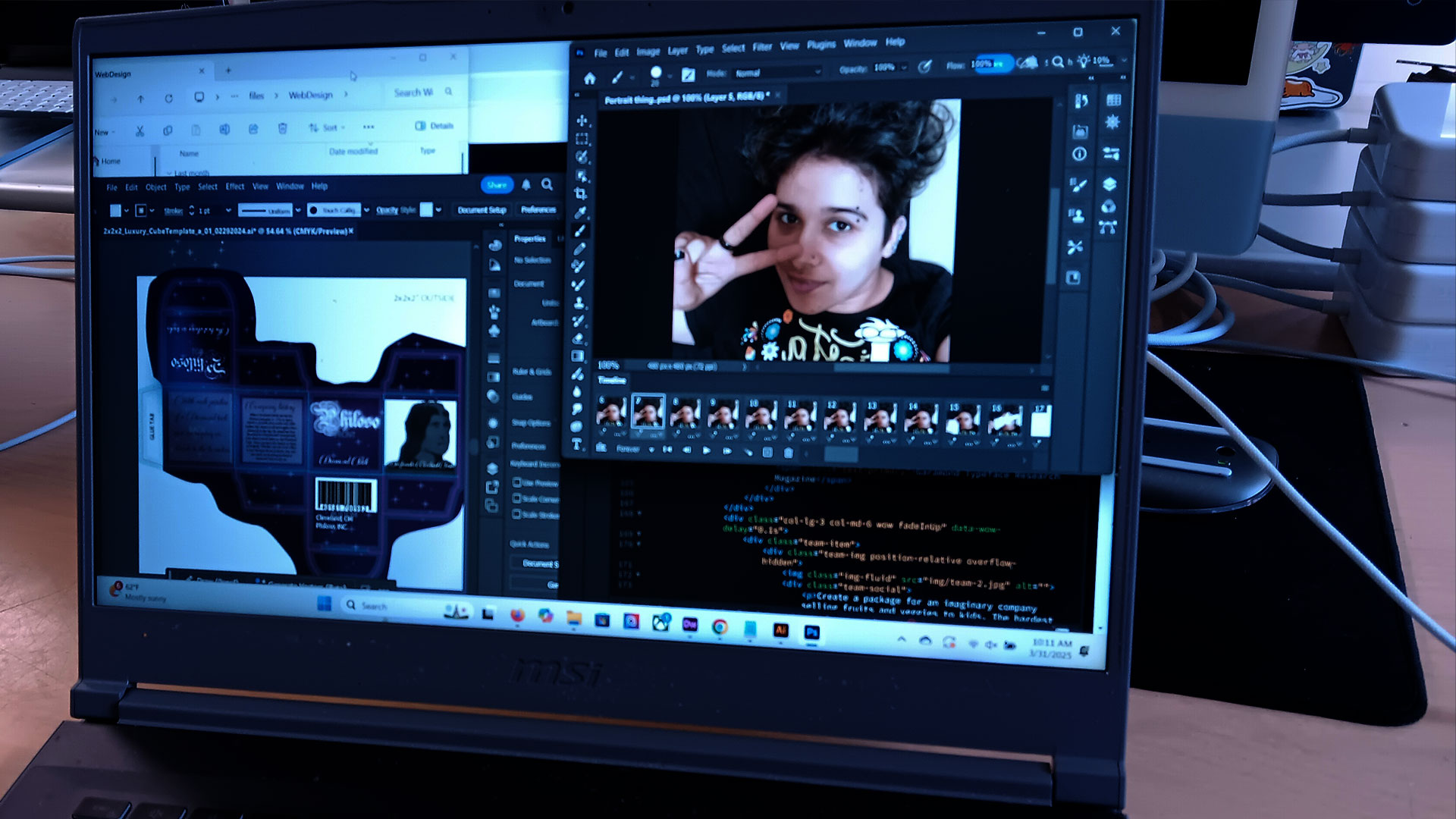Click the blue Share button
The width and height of the screenshot is (1456, 819).
pos(497,185)
